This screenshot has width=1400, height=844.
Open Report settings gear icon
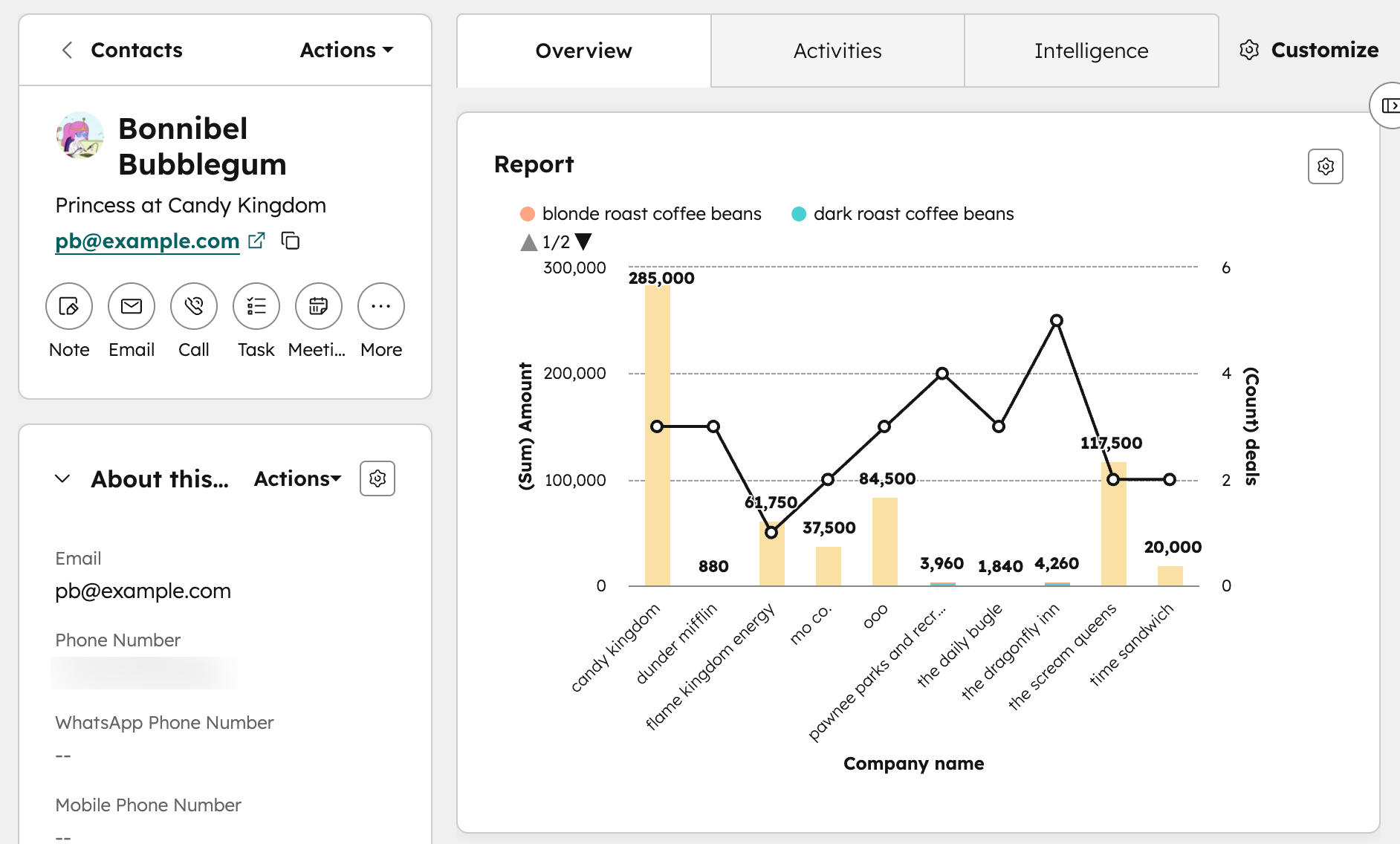tap(1325, 166)
